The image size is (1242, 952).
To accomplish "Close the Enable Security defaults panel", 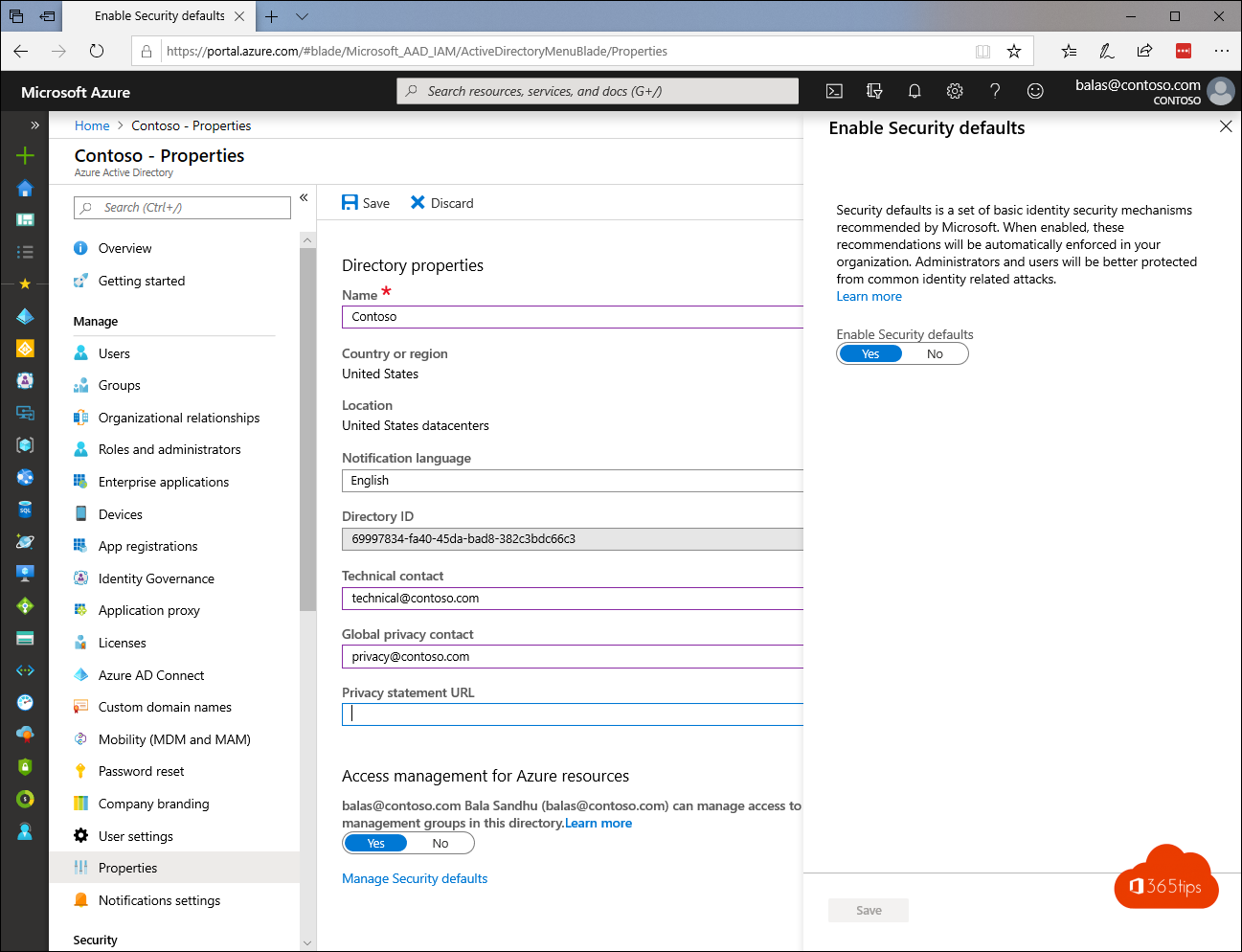I will [x=1226, y=126].
